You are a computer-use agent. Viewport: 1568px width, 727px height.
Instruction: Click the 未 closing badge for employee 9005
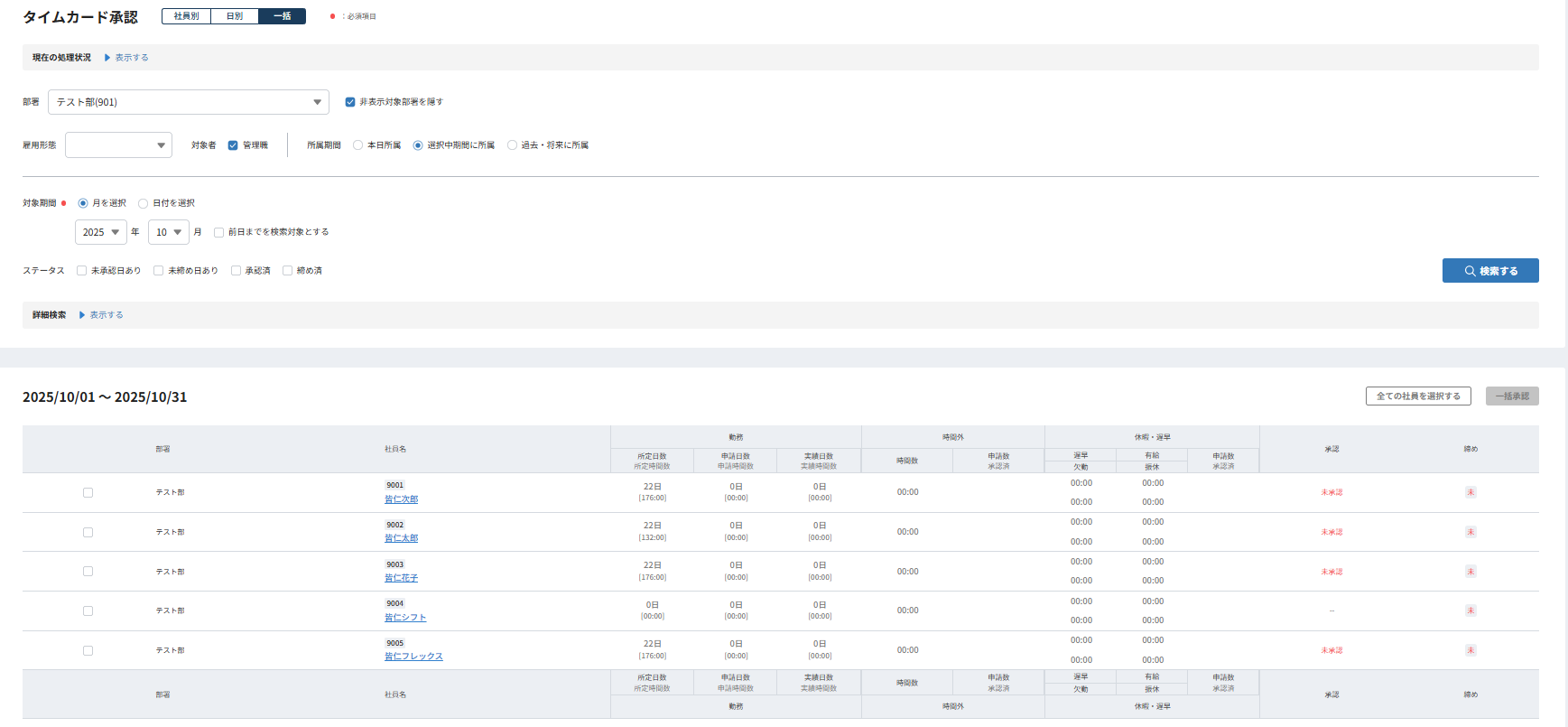(x=1471, y=650)
